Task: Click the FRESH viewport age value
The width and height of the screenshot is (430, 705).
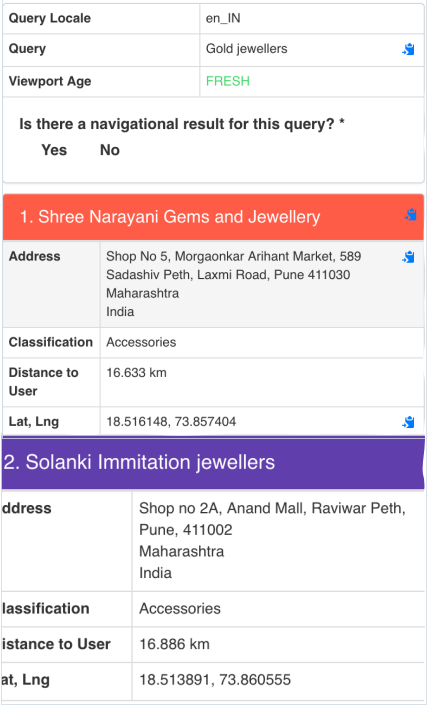Action: [228, 81]
